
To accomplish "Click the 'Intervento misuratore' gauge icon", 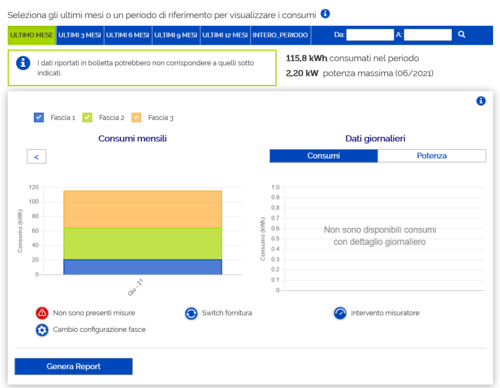I will coord(340,313).
